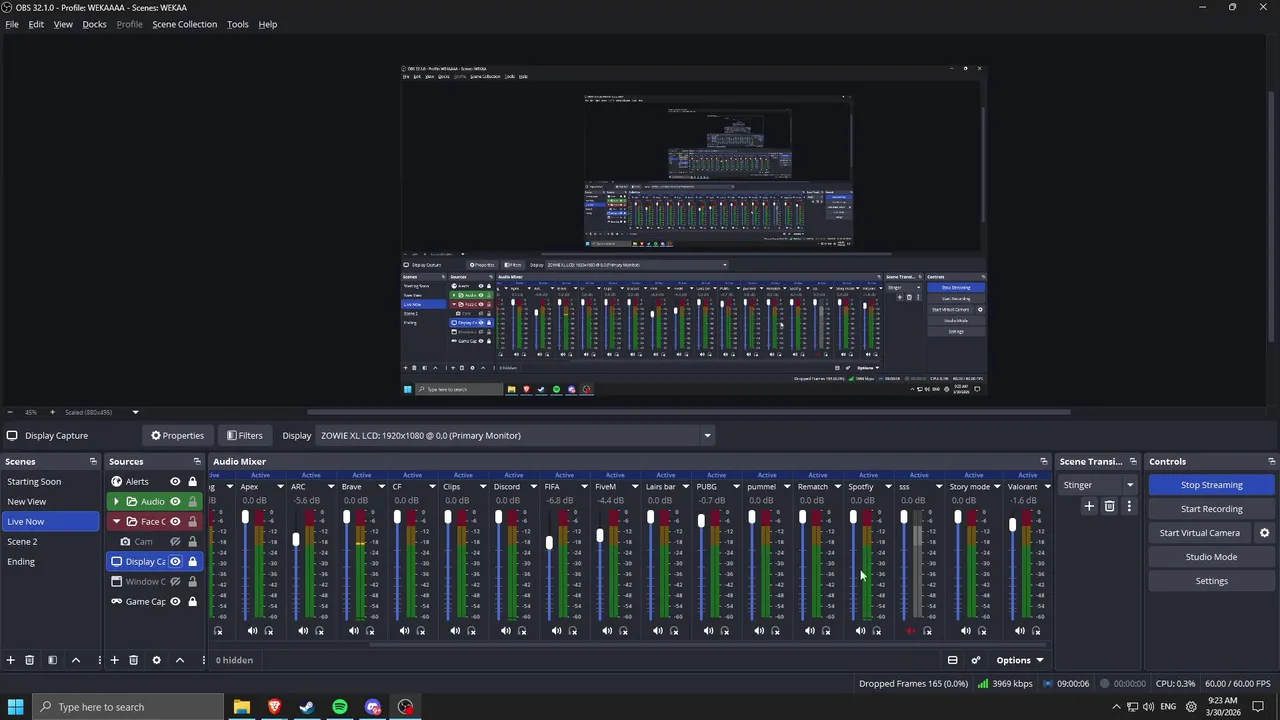
Task: Move source up arrow in Sources toolbar
Action: [179, 660]
